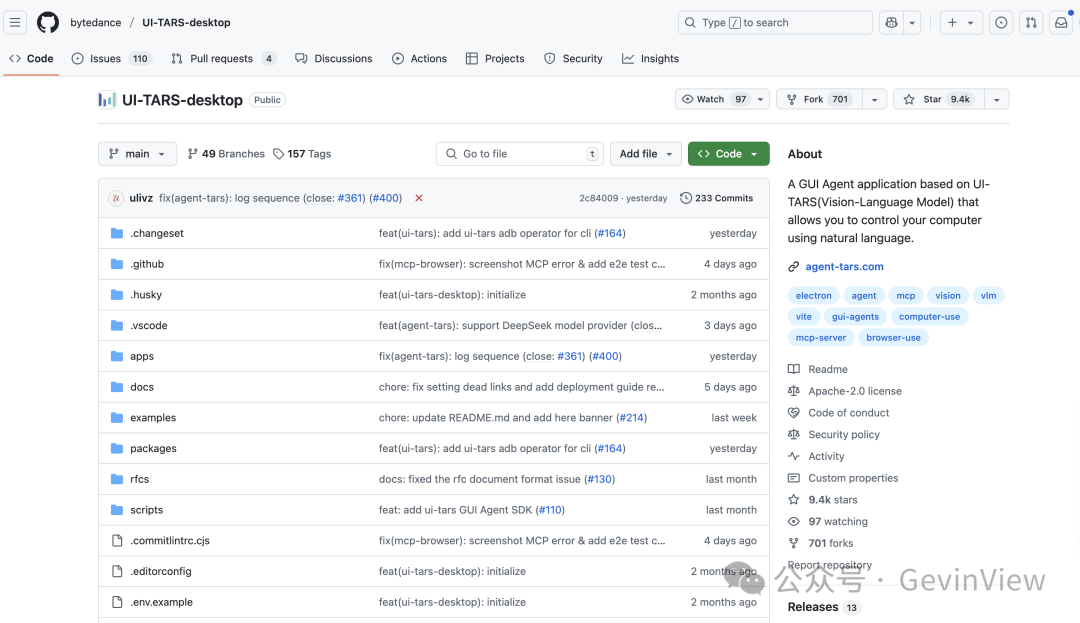Switch to the Issues tab
Screen dimensions: 1080x623
point(110,59)
